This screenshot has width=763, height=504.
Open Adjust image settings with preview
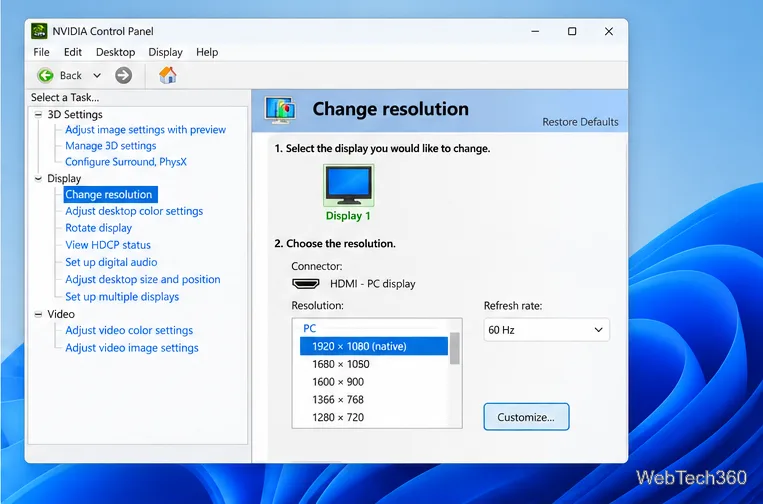(x=145, y=130)
